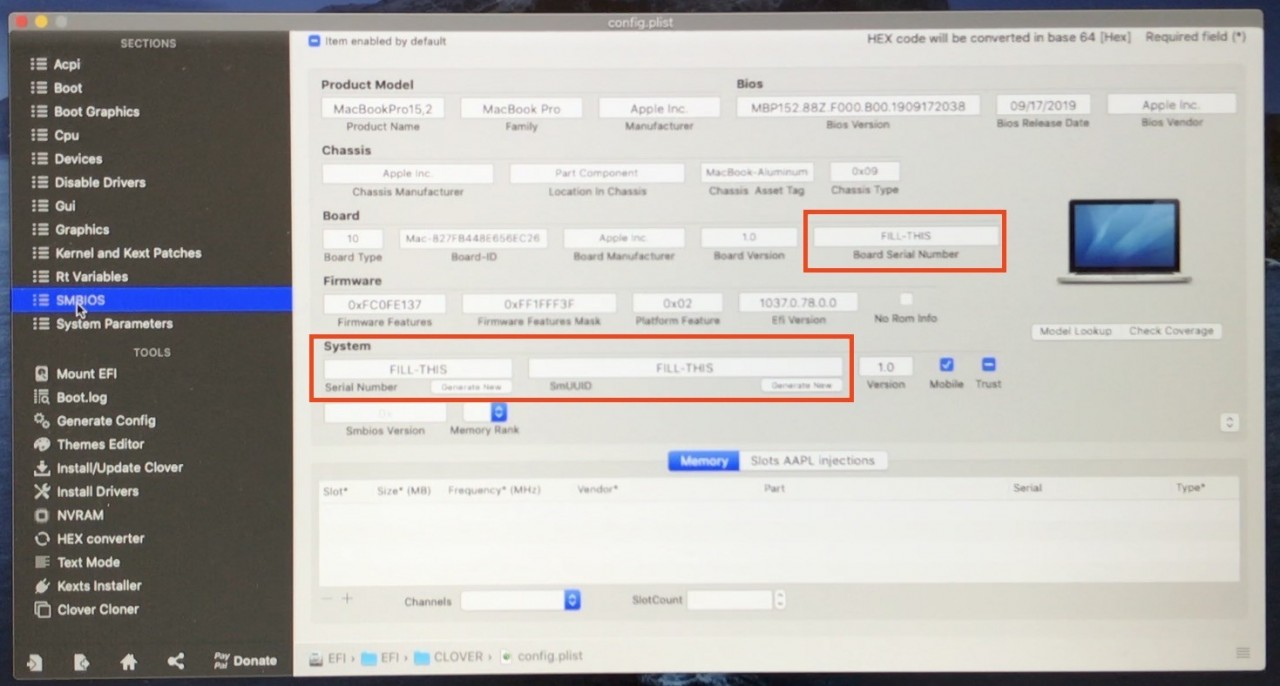Click the SlotCount input field
This screenshot has height=686, width=1280.
pyautogui.click(x=730, y=600)
